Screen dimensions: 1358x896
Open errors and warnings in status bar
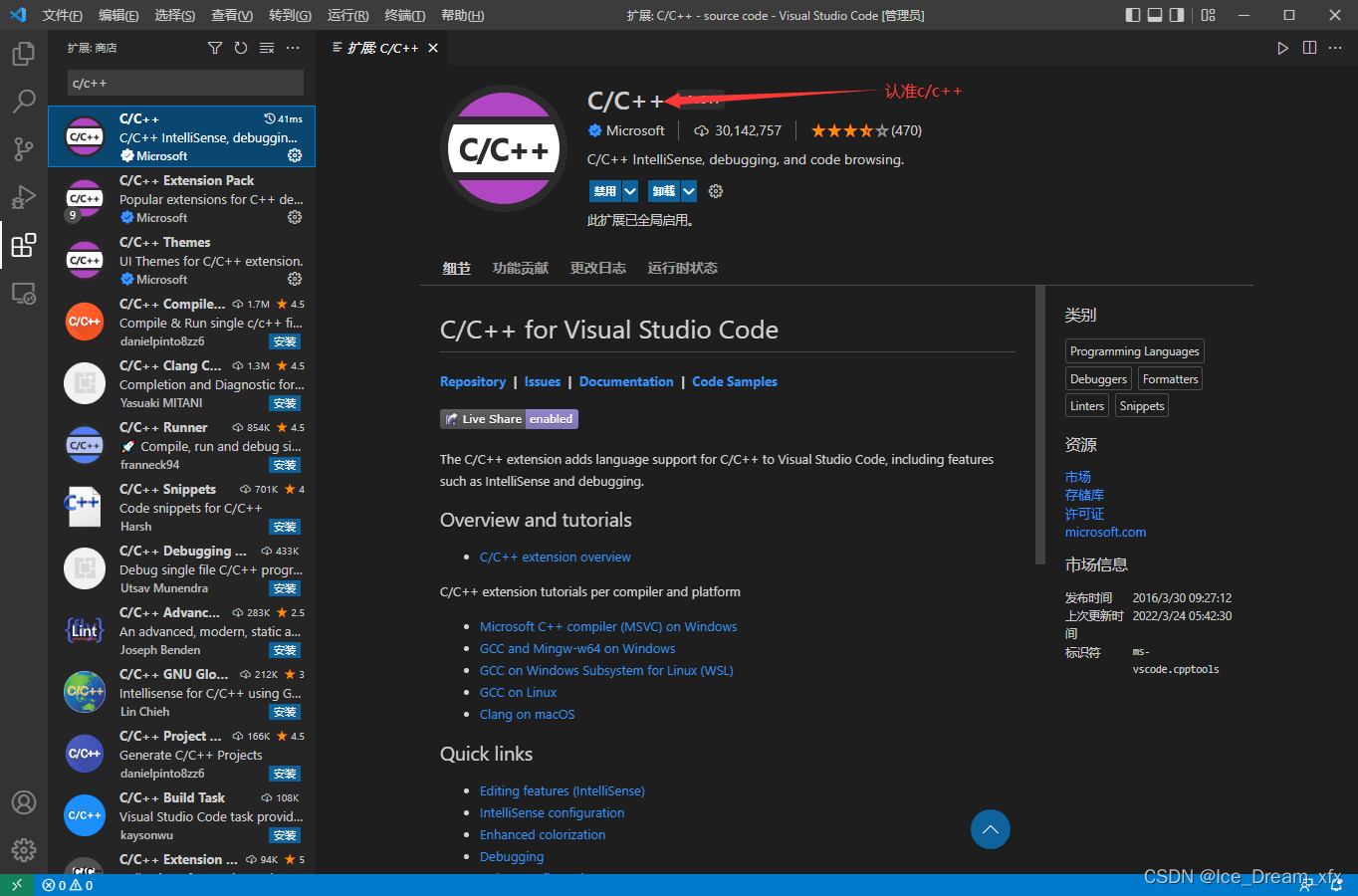[x=68, y=885]
